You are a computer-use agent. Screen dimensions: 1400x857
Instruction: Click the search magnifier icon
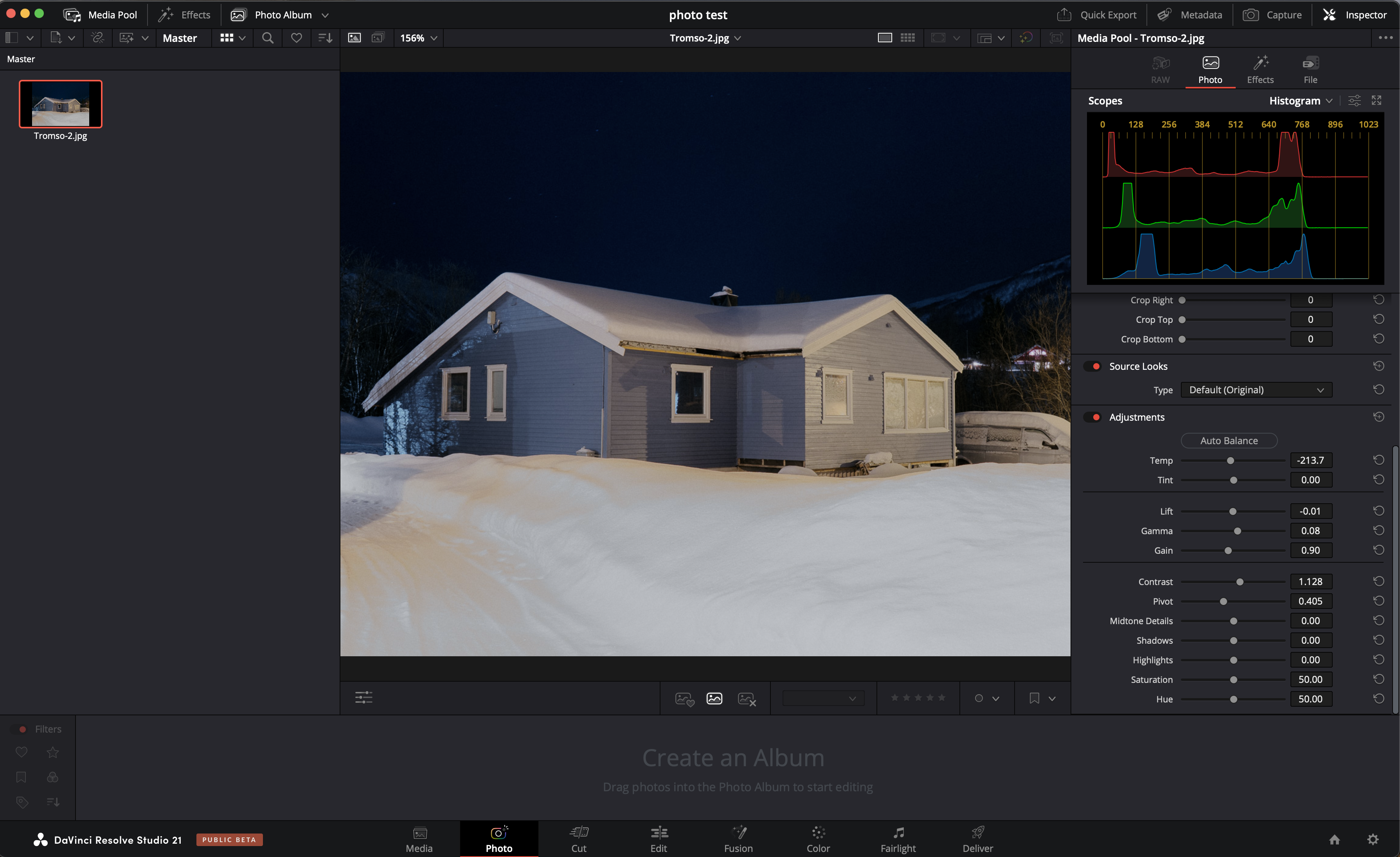[268, 38]
